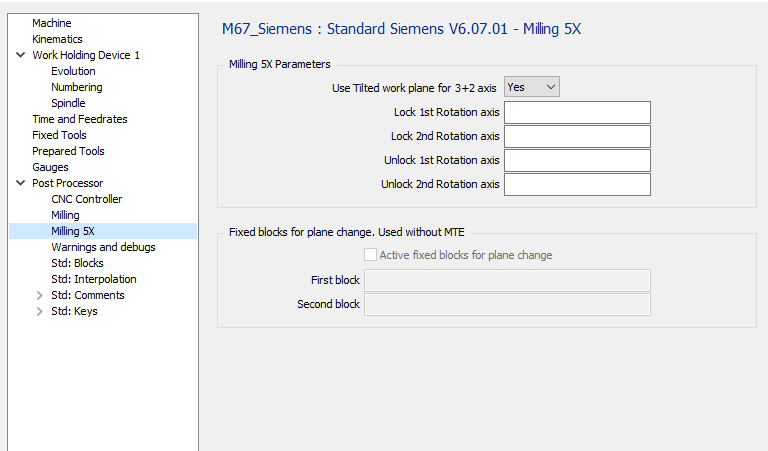The image size is (768, 451).
Task: Expand the Std: Keys node
Action: 40,311
